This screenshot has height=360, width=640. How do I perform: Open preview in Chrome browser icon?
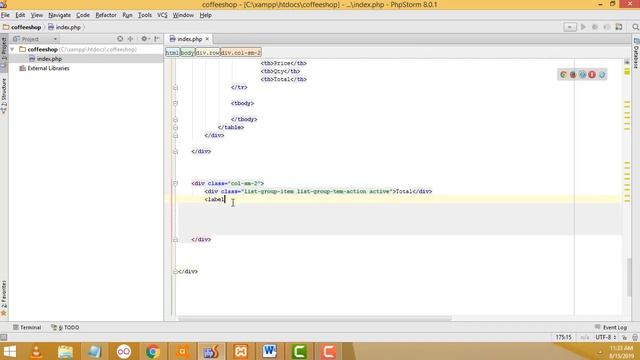tap(563, 75)
